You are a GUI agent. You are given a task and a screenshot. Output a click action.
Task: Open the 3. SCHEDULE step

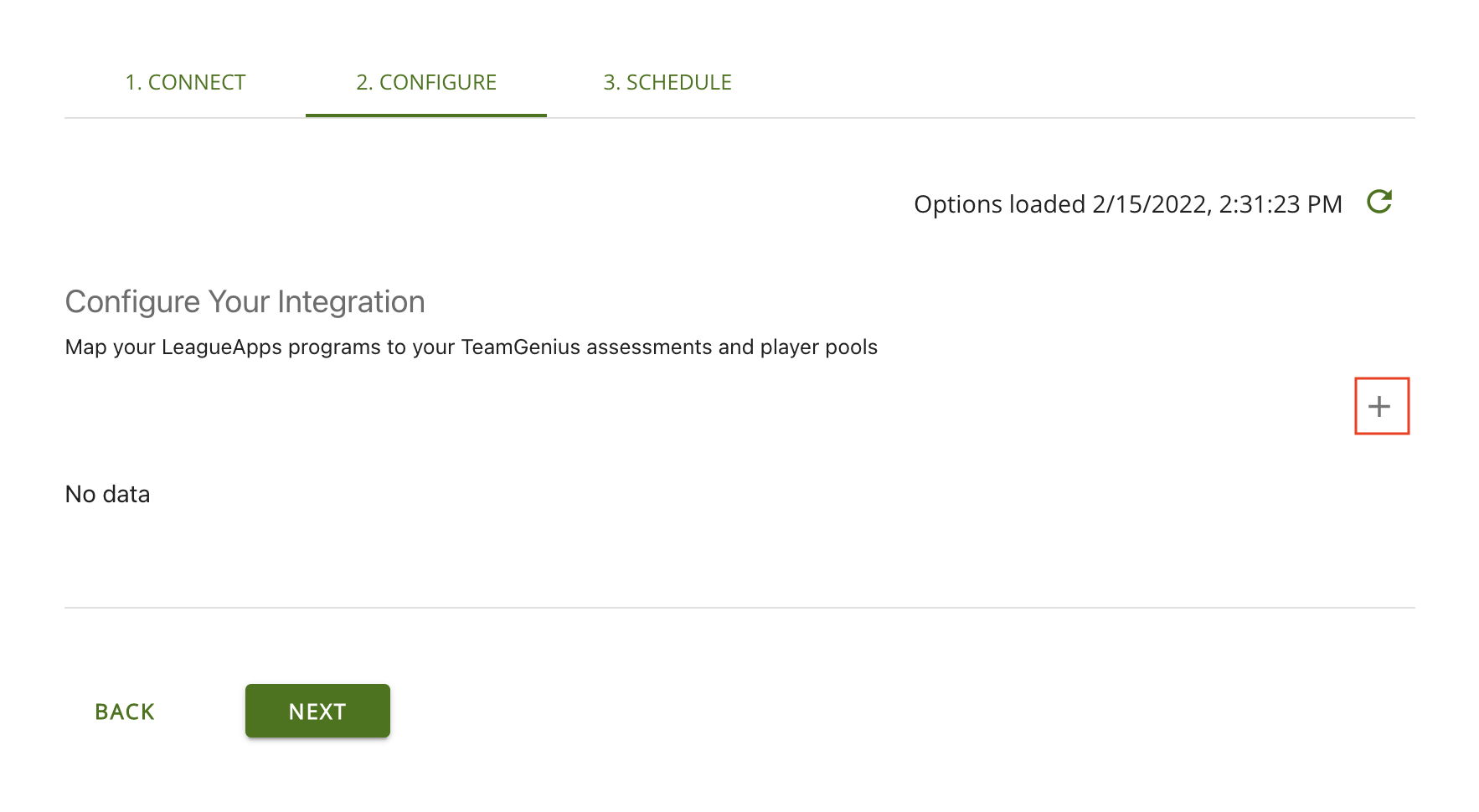(667, 82)
